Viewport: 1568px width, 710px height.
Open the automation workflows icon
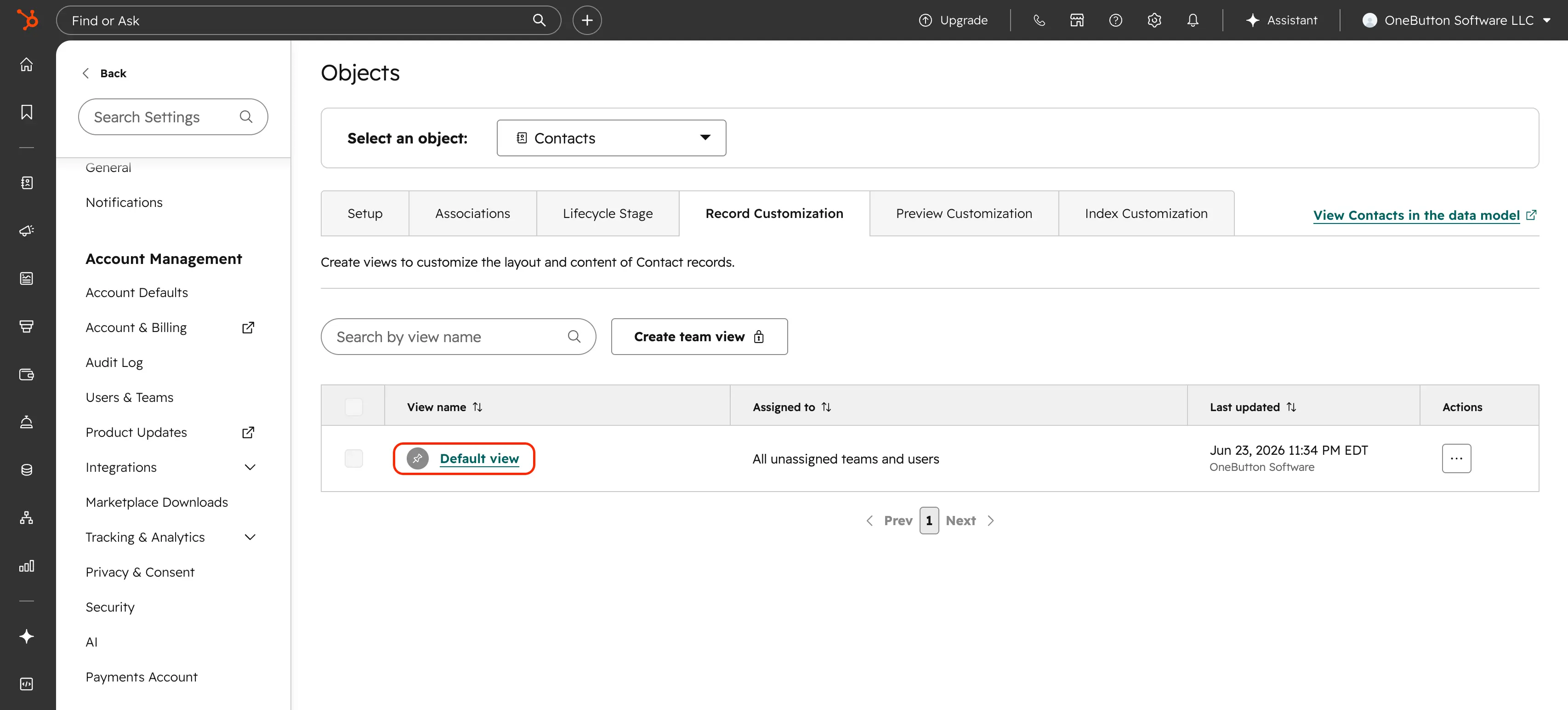point(27,518)
